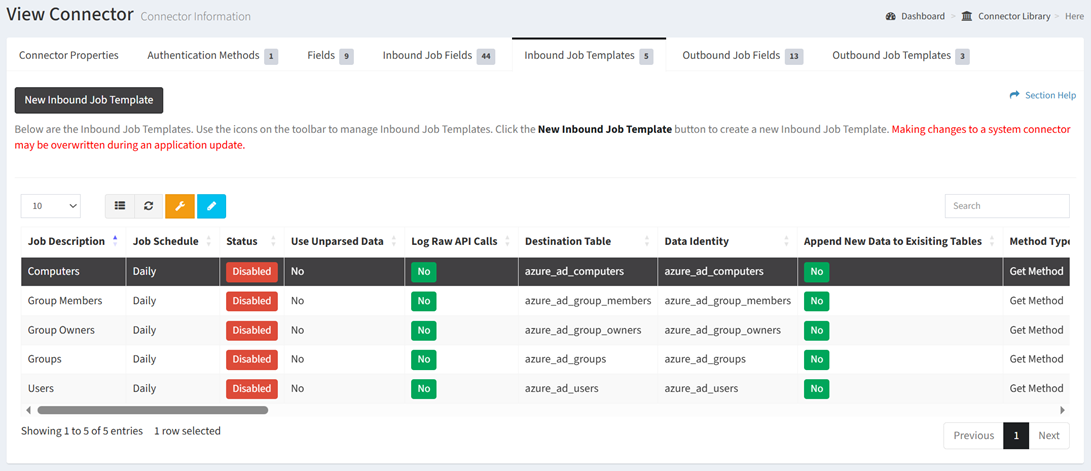Sort by Job Description column

tap(66, 241)
